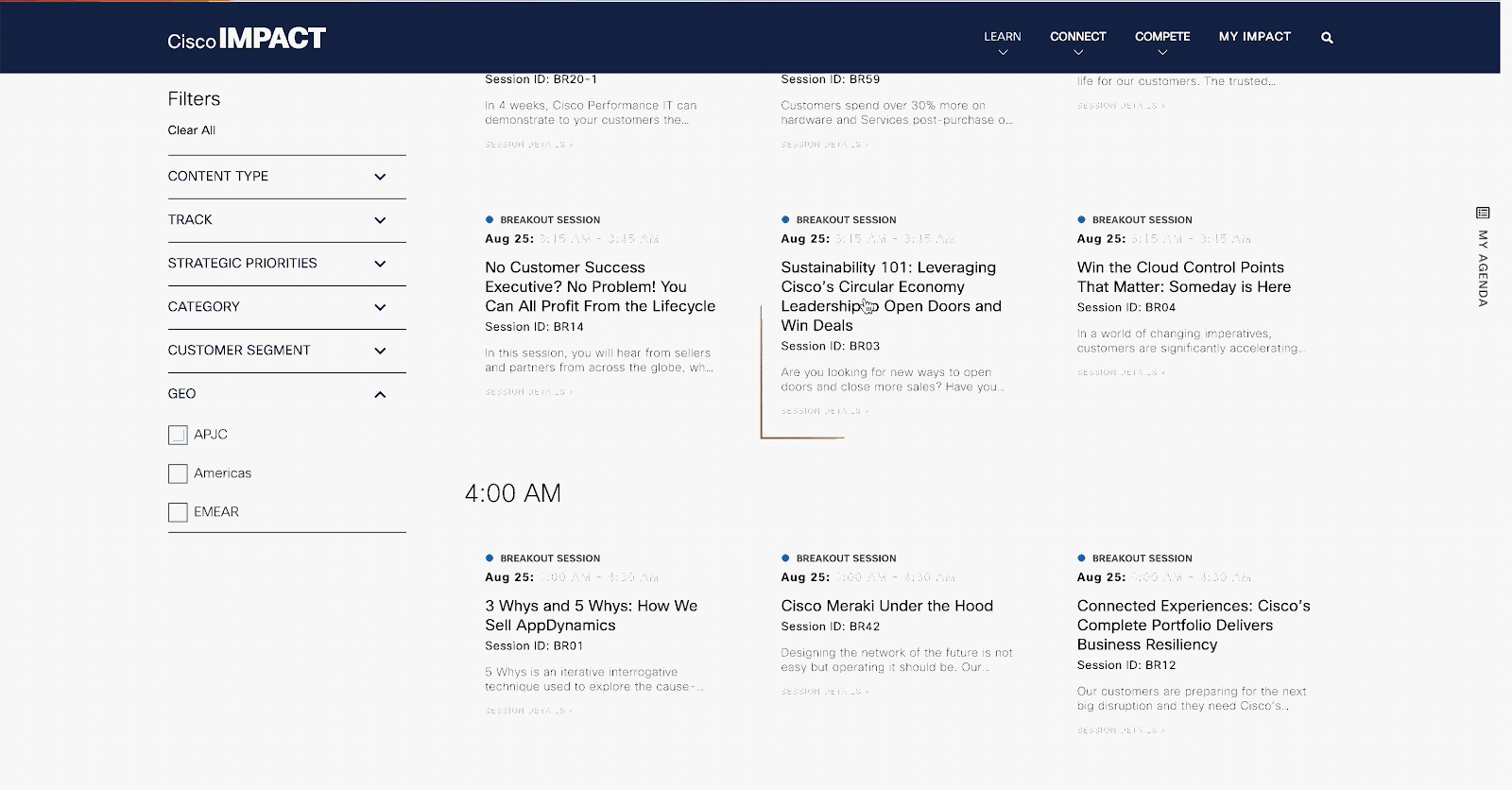Viewport: 1512px width, 790px height.
Task: Click Breakout Session label above BR14
Action: tap(550, 220)
